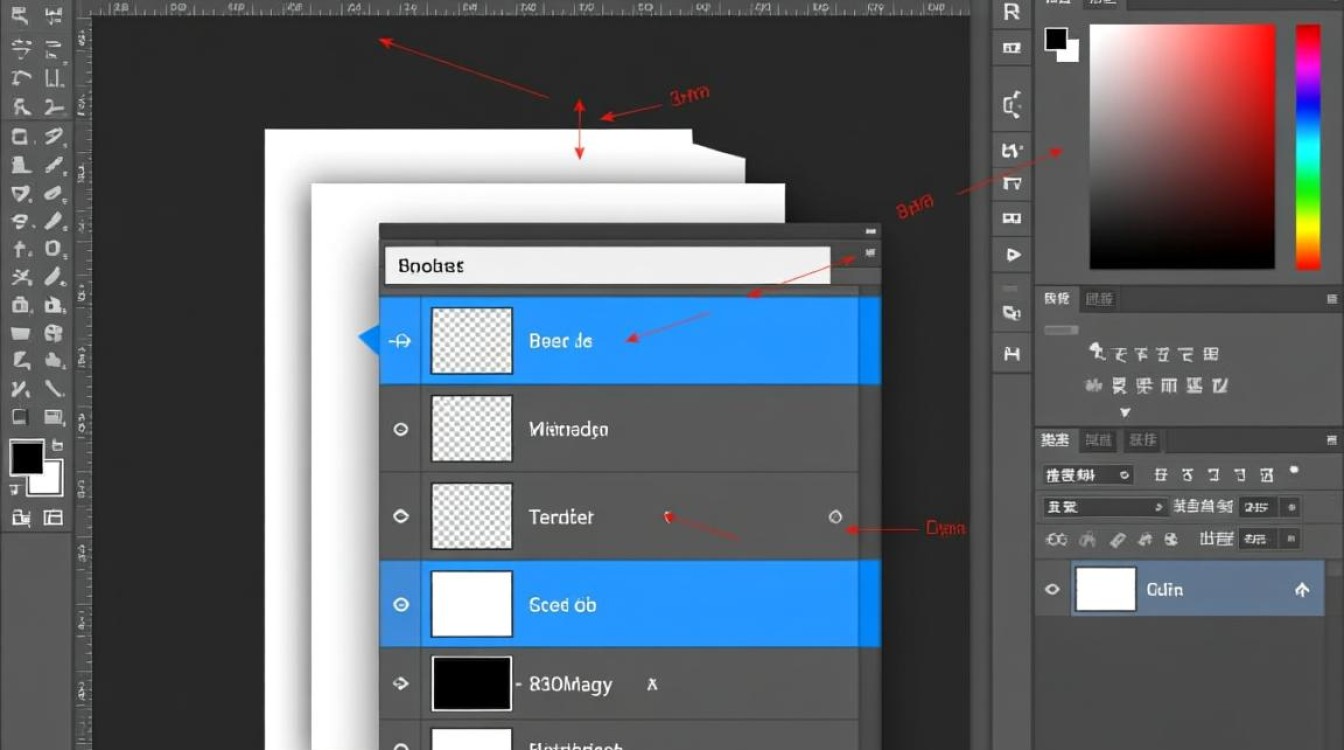Pick a shade in the red color field
This screenshot has width=1344, height=750.
coord(1182,146)
